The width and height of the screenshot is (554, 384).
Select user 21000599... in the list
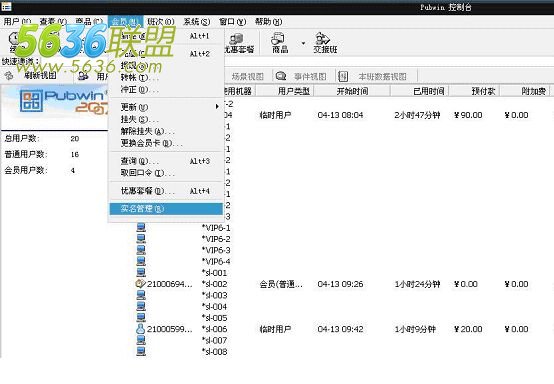(x=170, y=329)
